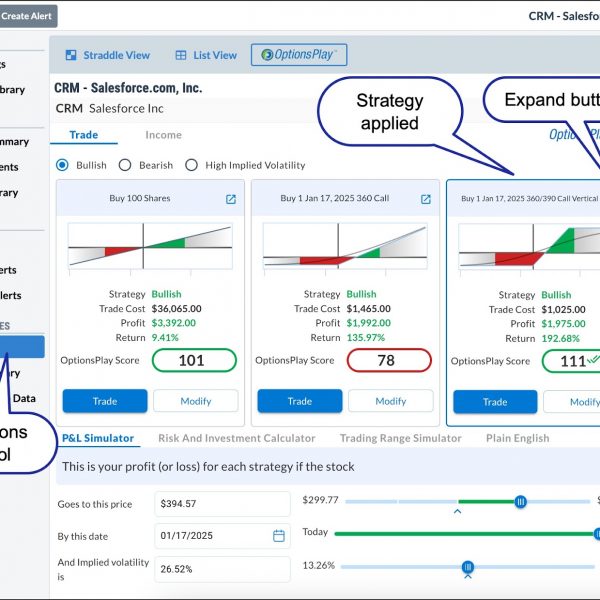The width and height of the screenshot is (600, 600).
Task: Click the List View table icon
Action: (181, 55)
